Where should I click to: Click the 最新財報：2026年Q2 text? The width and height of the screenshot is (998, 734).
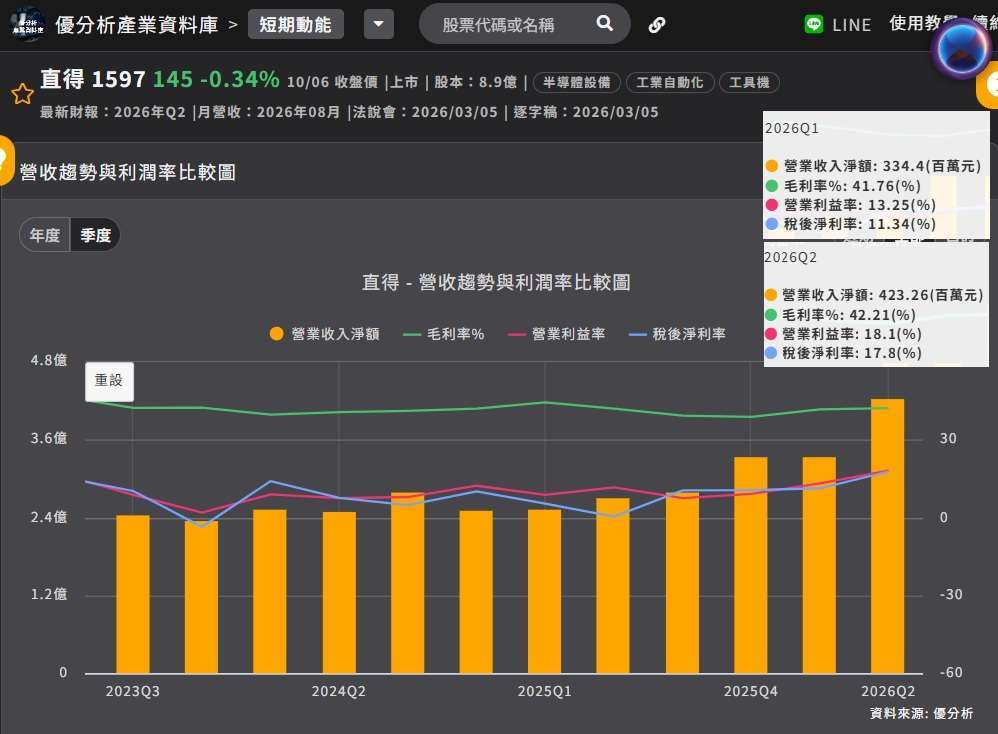coord(113,112)
